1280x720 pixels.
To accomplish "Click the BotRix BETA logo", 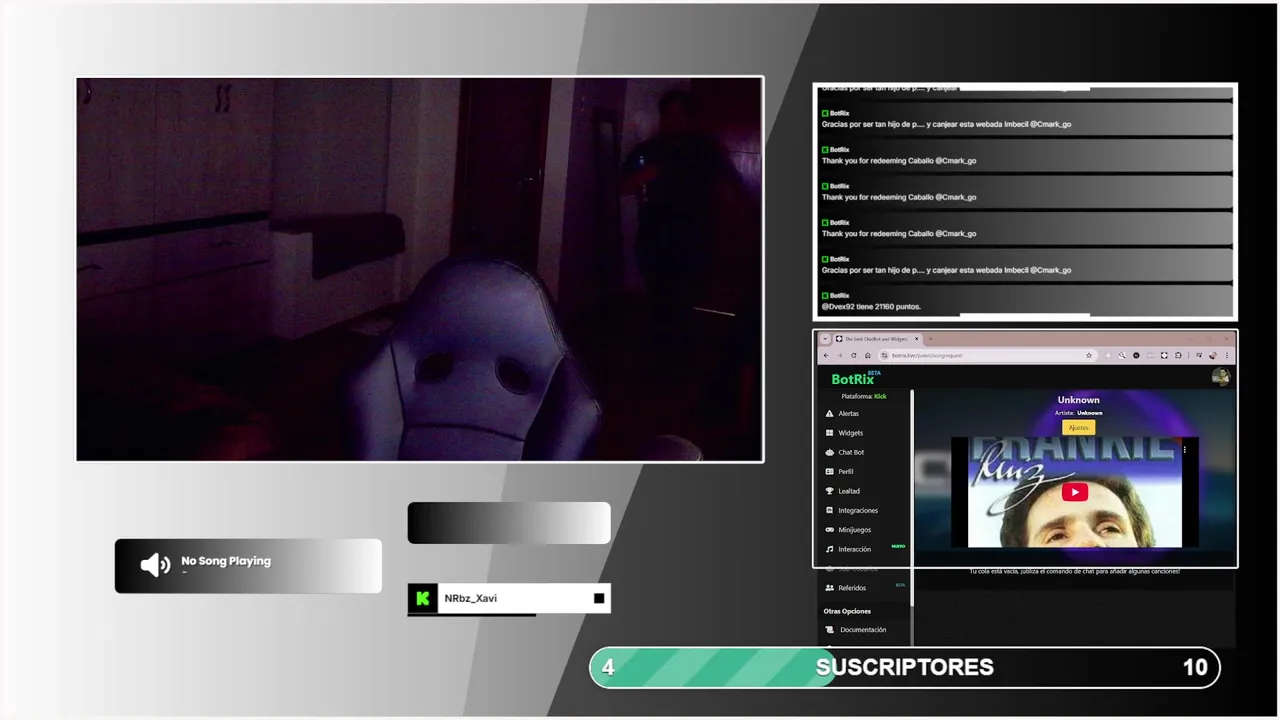I will coord(856,378).
